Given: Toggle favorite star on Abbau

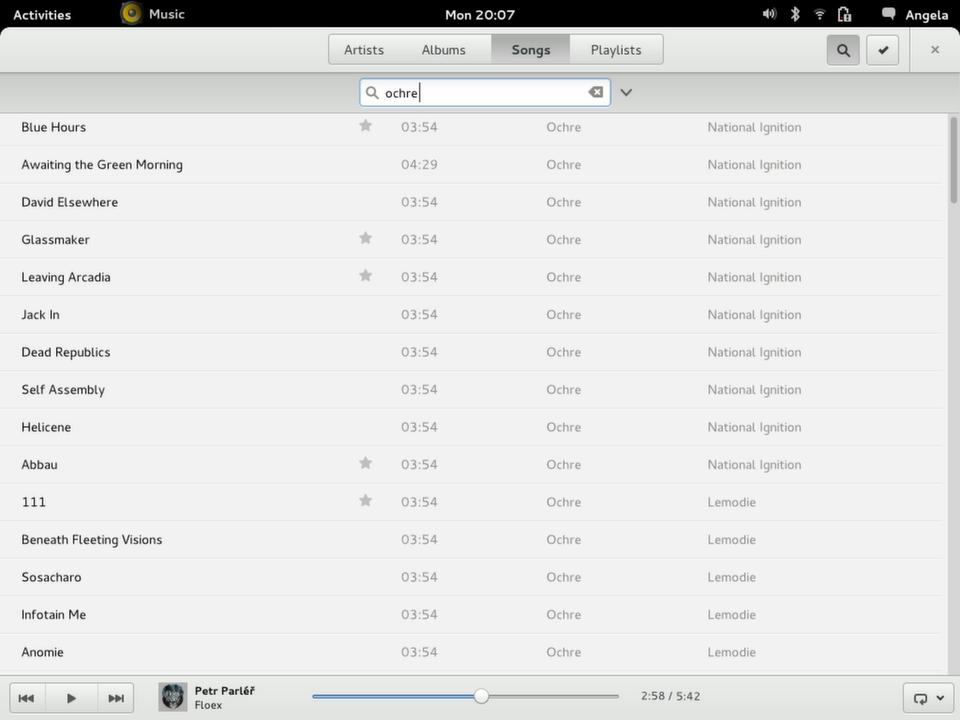Looking at the screenshot, I should [366, 463].
